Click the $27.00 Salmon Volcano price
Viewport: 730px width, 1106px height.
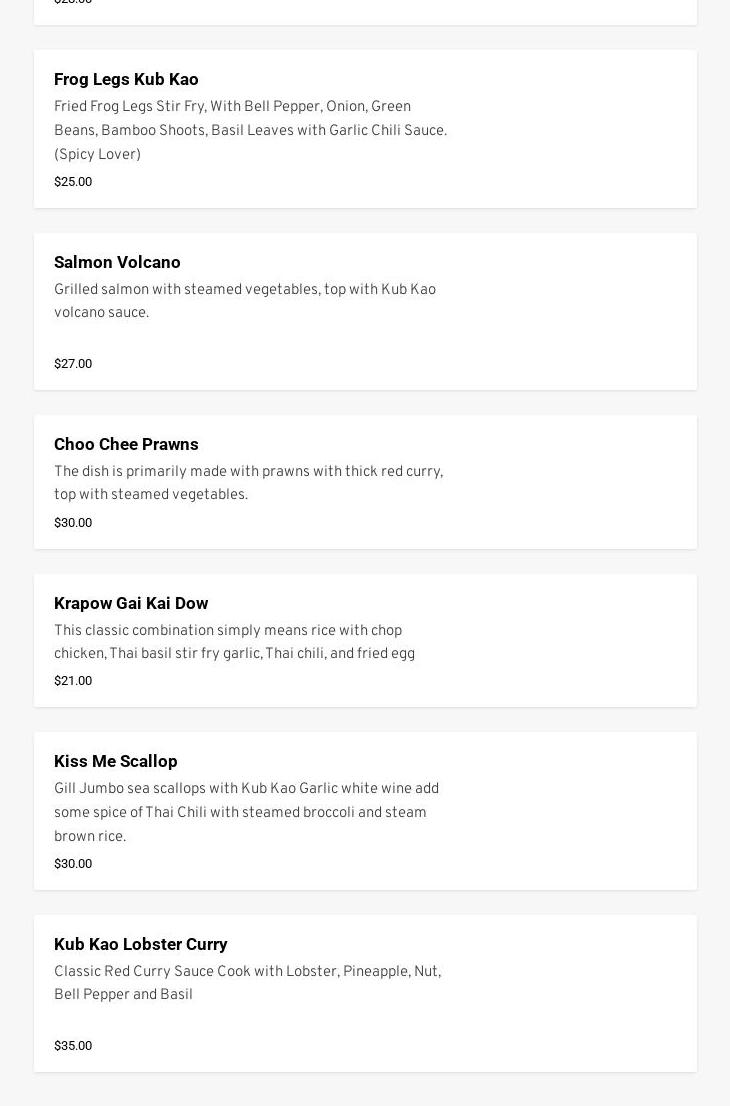[73, 364]
